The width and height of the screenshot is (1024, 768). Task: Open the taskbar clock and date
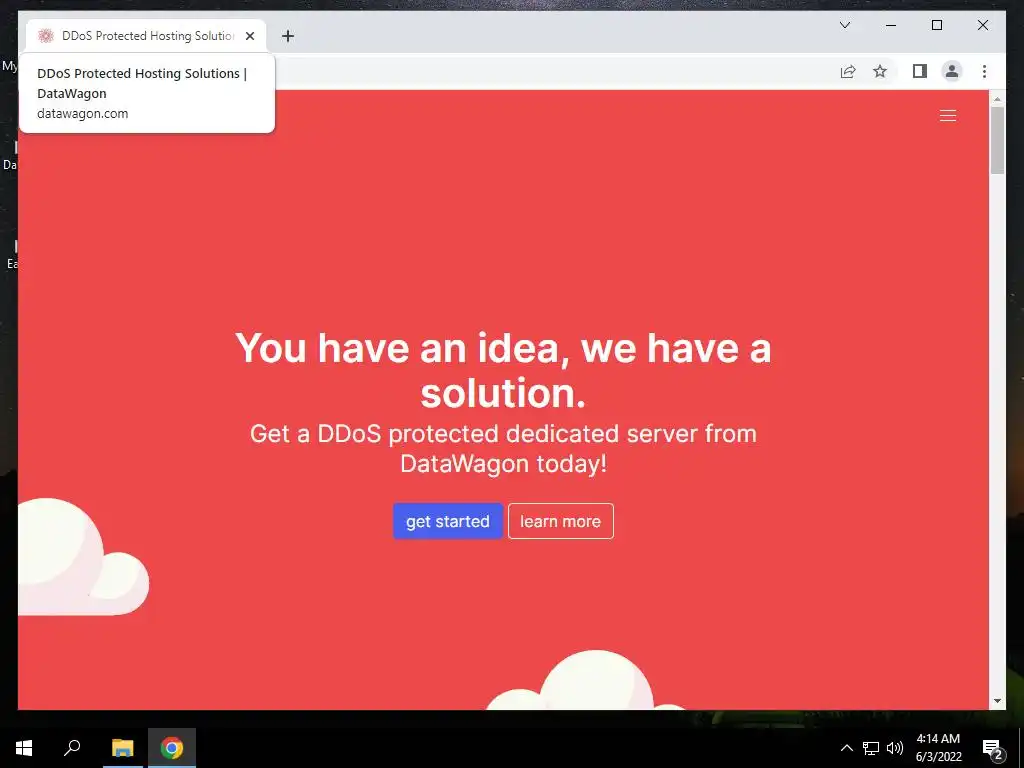(938, 748)
